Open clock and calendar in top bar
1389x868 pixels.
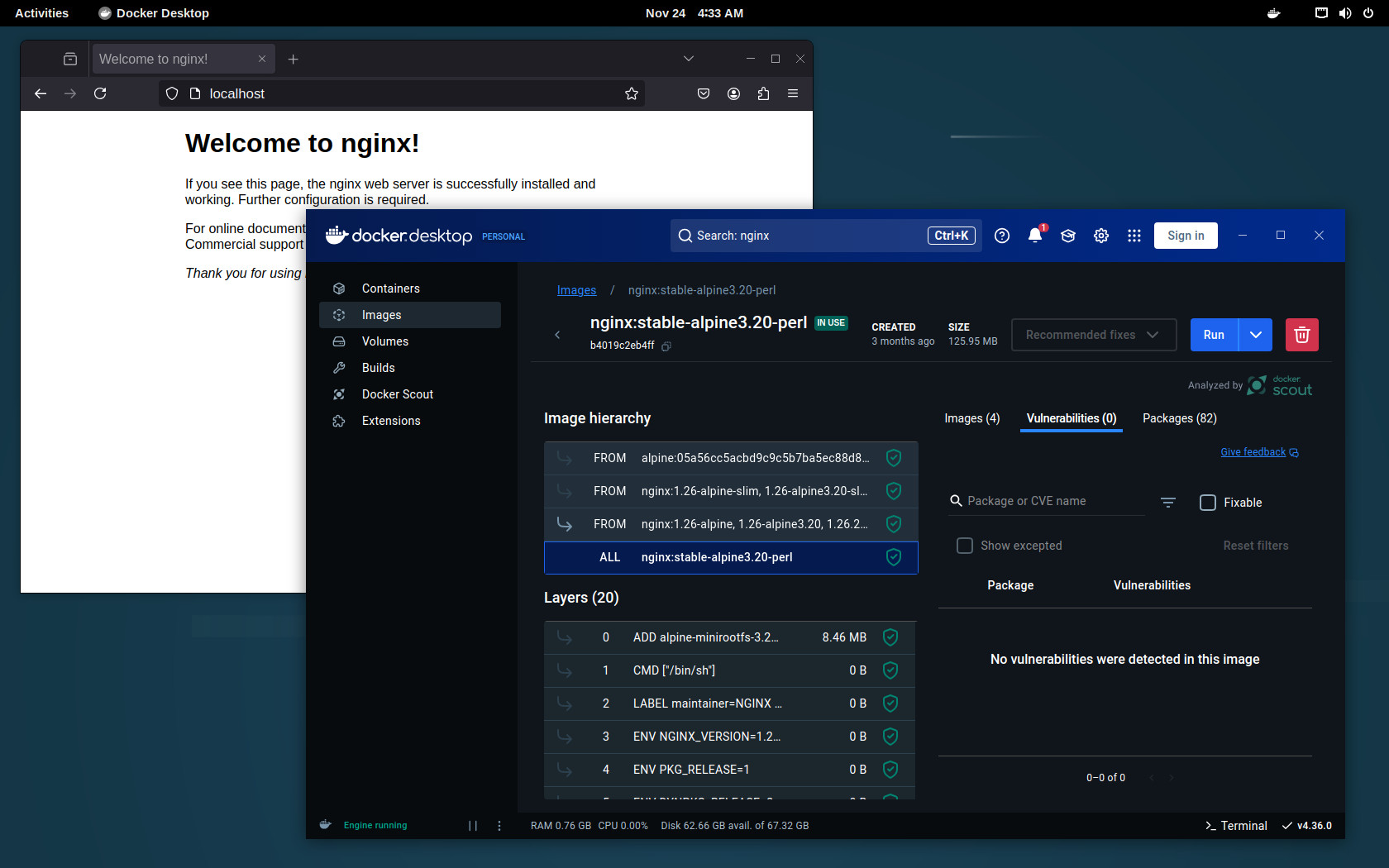(x=694, y=13)
